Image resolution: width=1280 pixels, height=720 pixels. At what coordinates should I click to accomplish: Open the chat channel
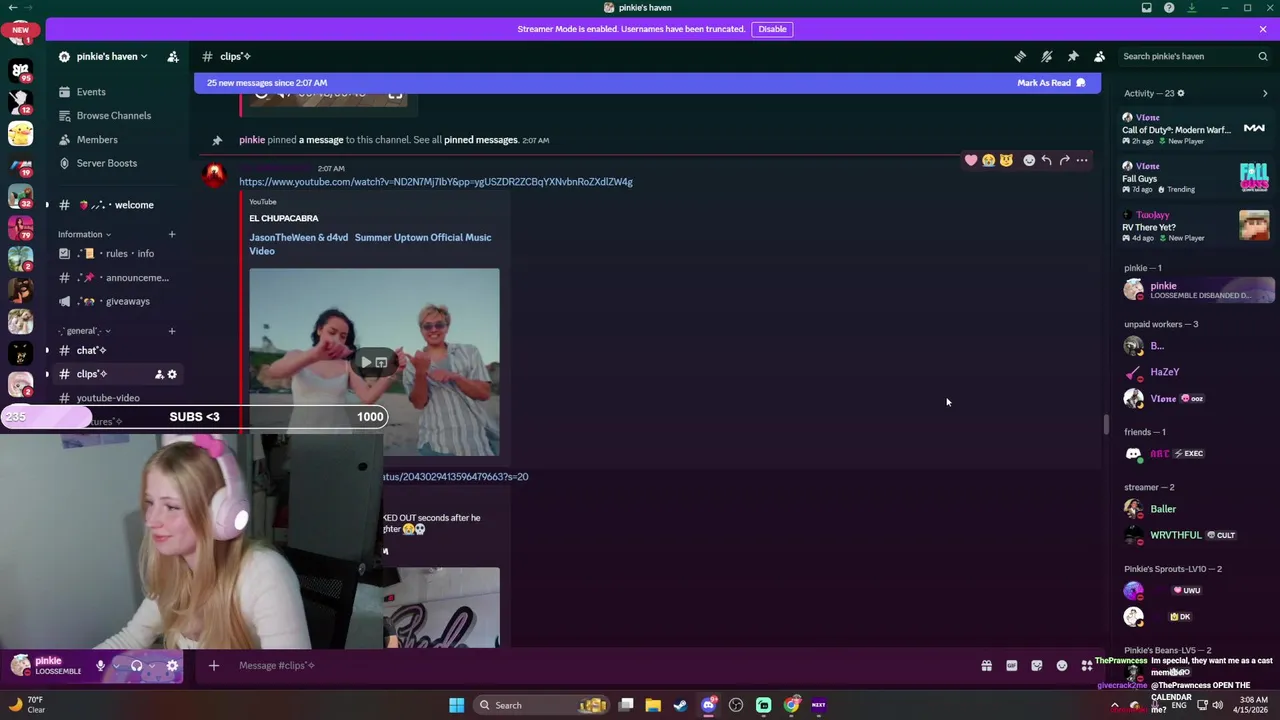[118, 351]
